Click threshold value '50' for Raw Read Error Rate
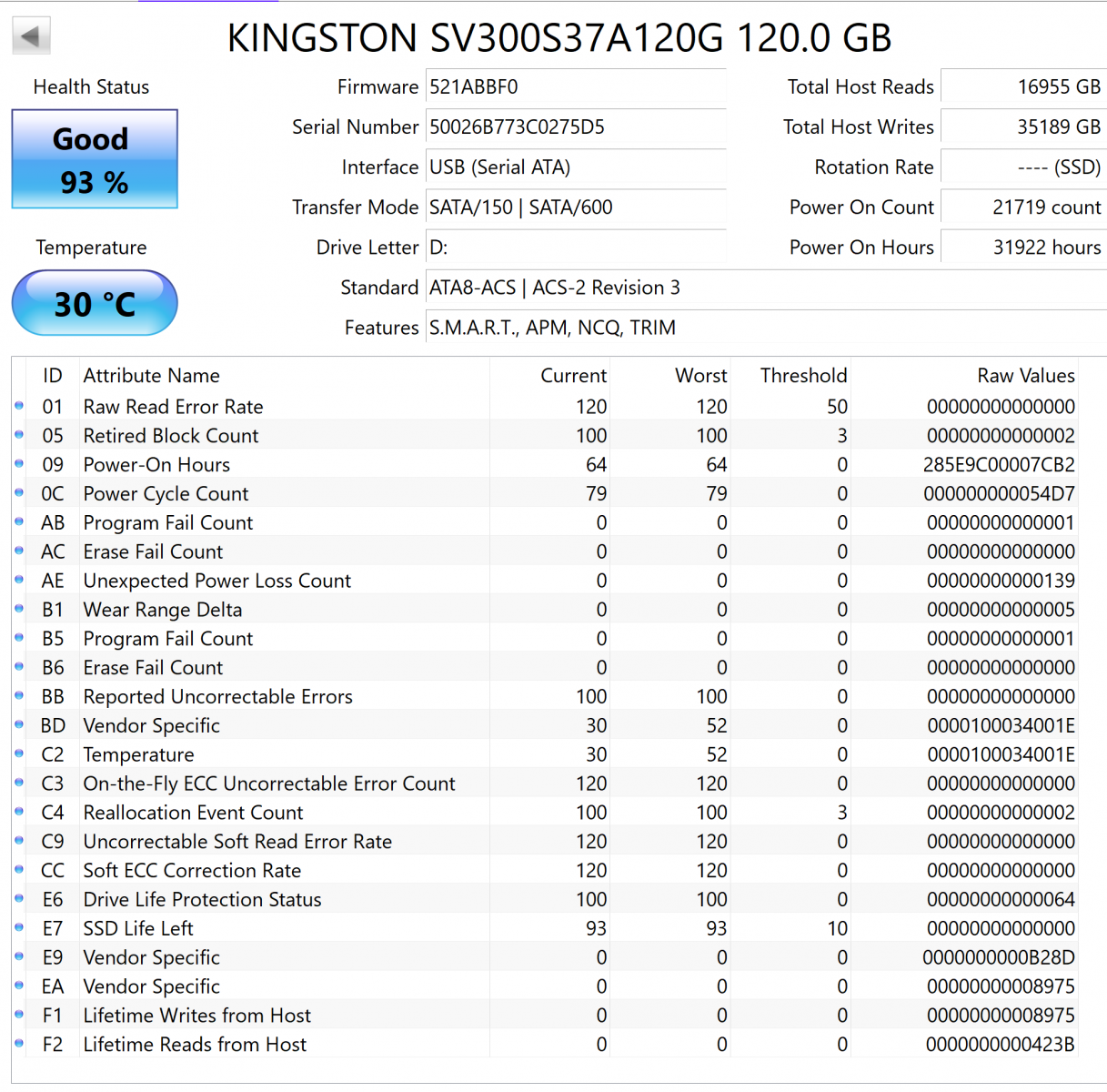Viewport: 1107px width, 1092px height. pos(837,407)
